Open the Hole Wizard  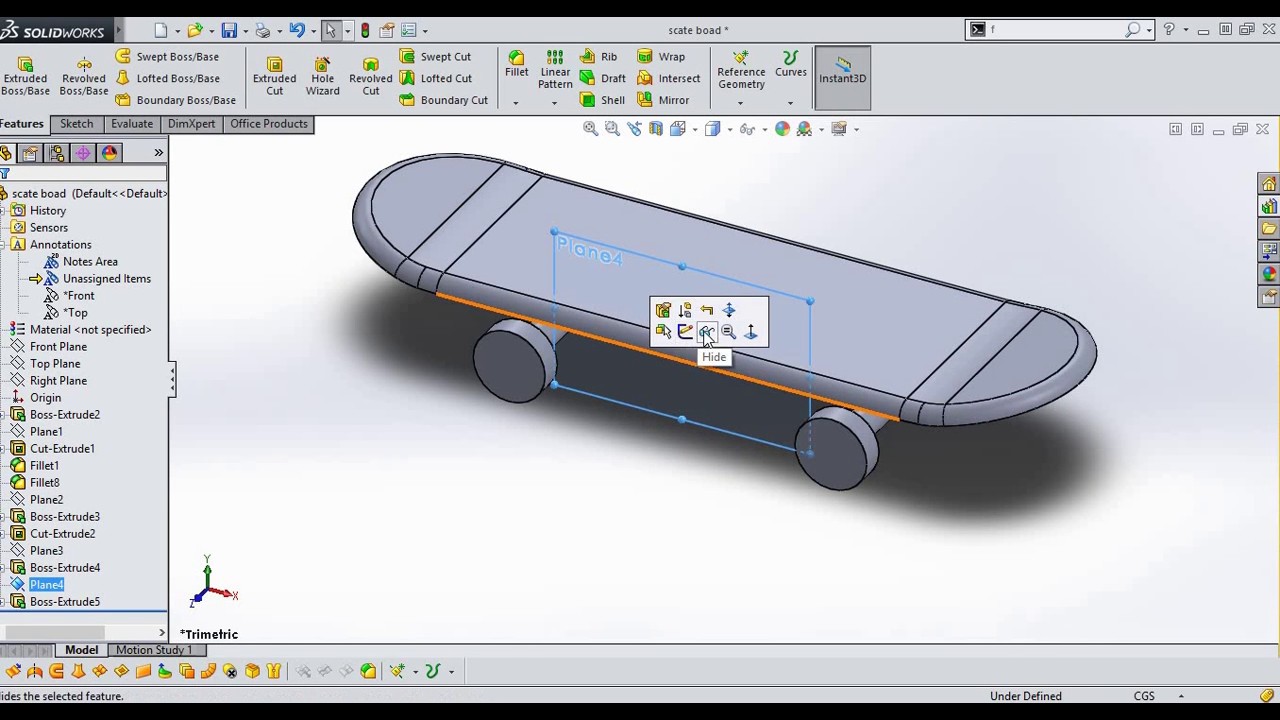pos(322,75)
